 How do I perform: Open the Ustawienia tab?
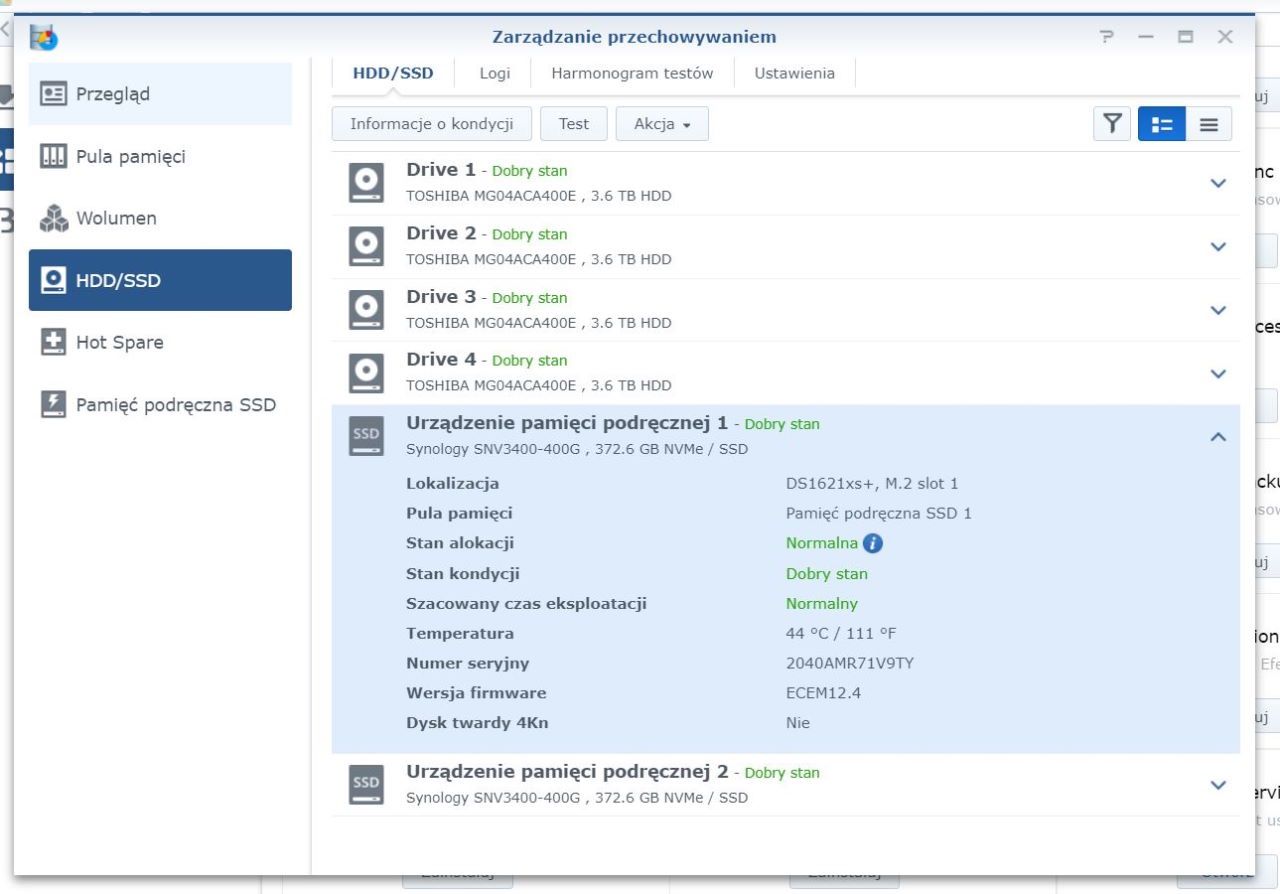tap(794, 73)
